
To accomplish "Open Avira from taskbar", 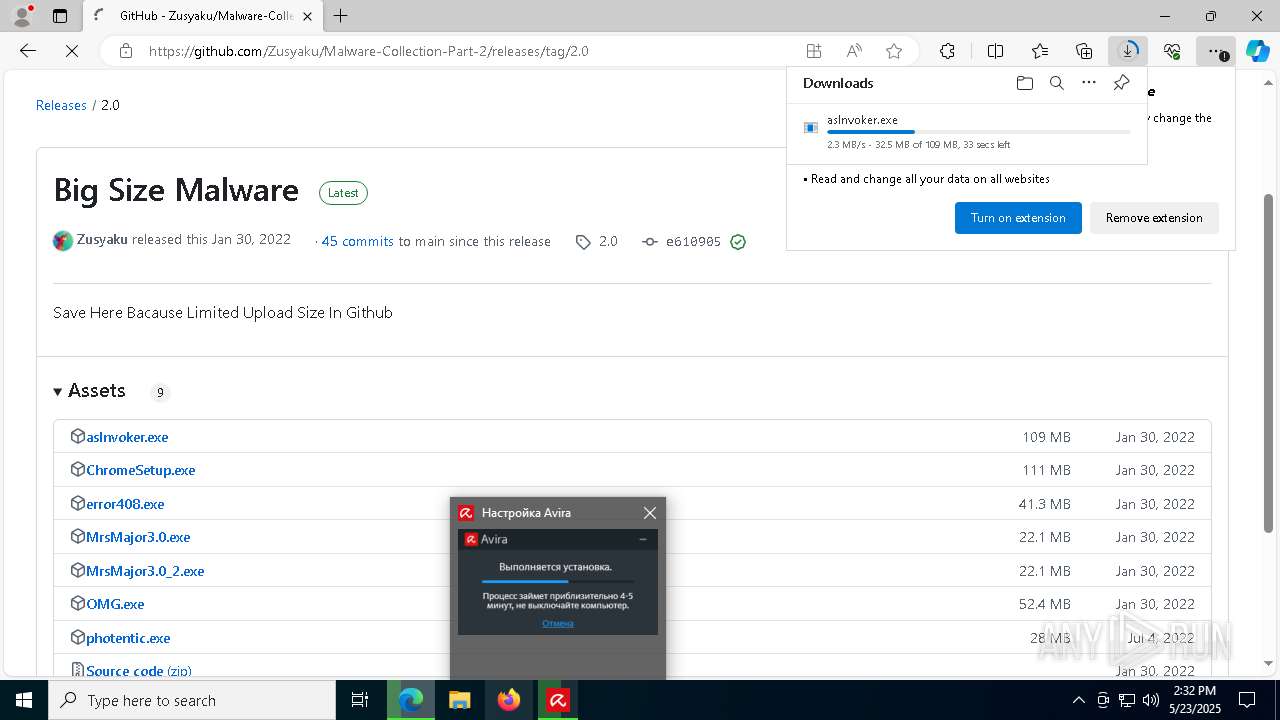I will (558, 700).
